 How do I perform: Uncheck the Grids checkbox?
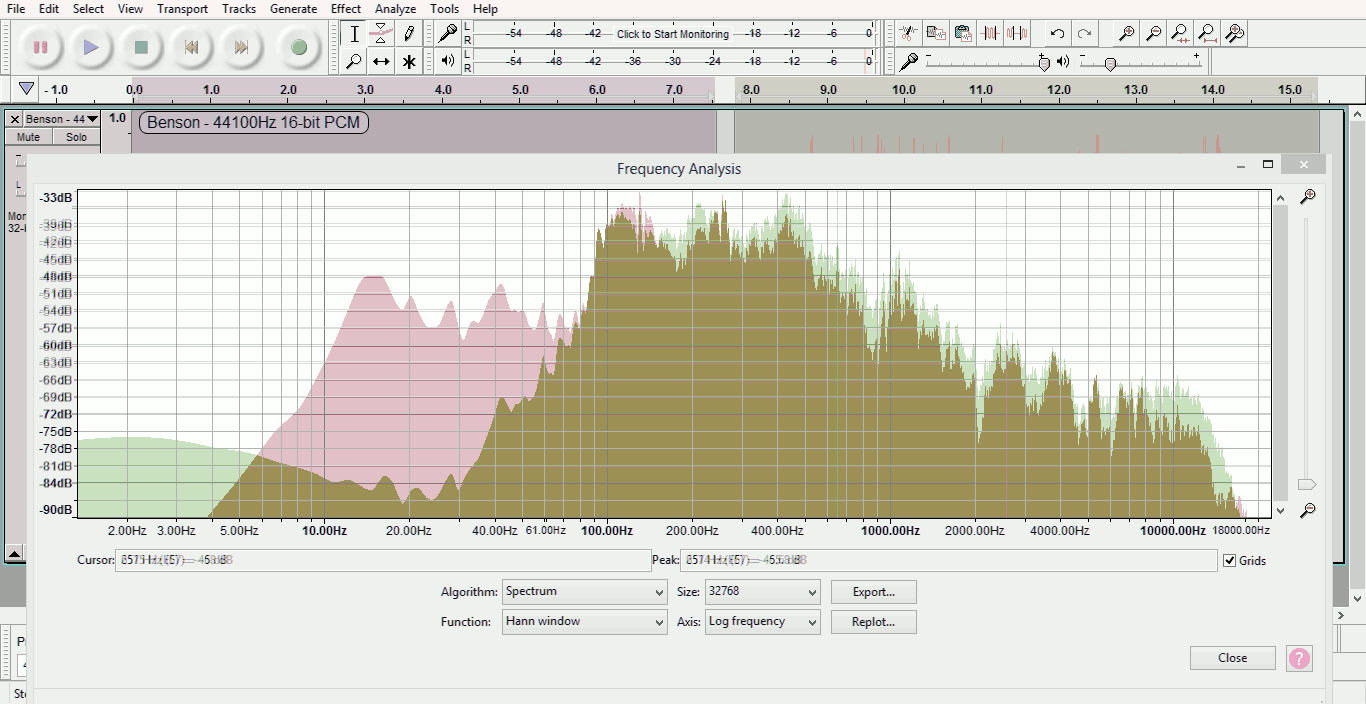click(x=1229, y=561)
